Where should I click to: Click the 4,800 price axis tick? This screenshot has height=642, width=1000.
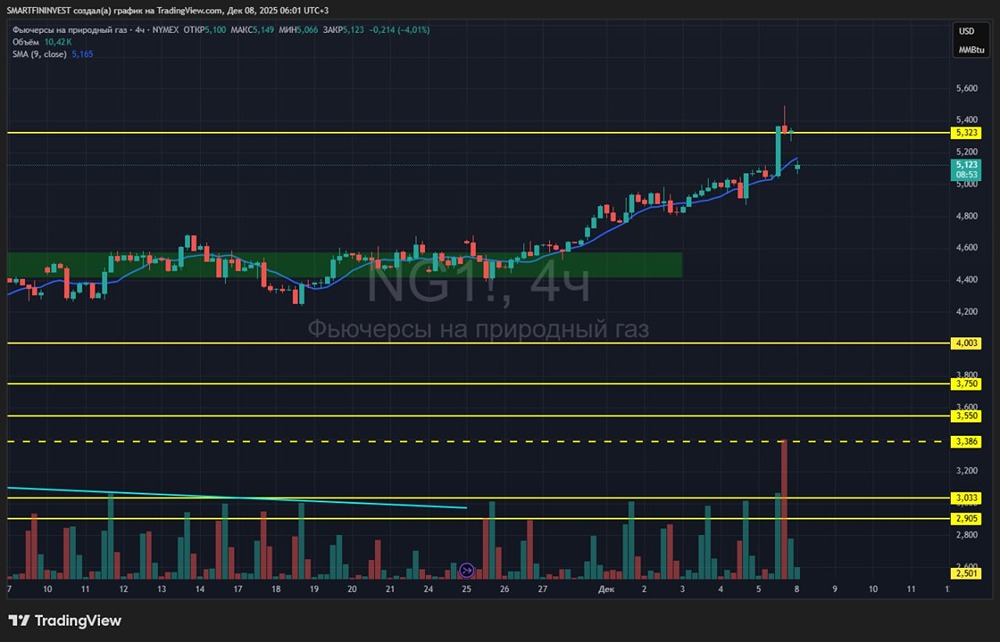click(x=967, y=215)
